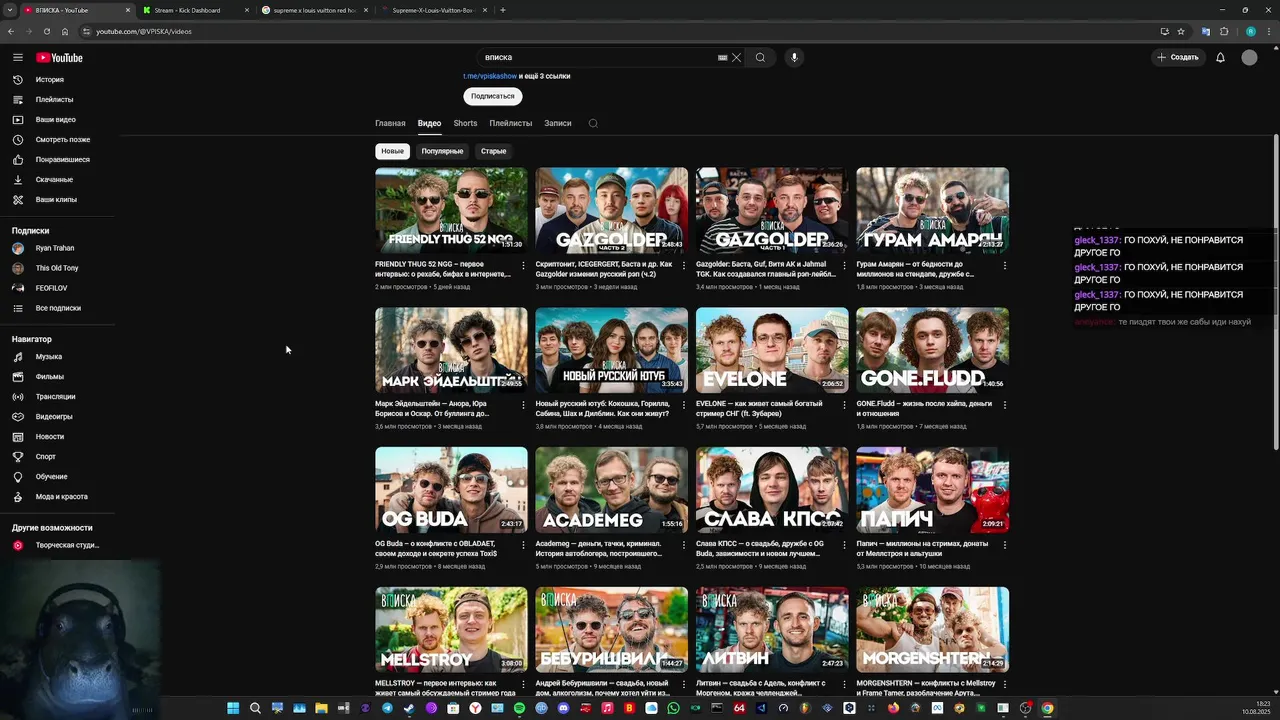Open Плейлисты in the sidebar
This screenshot has width=1280, height=720.
point(57,100)
